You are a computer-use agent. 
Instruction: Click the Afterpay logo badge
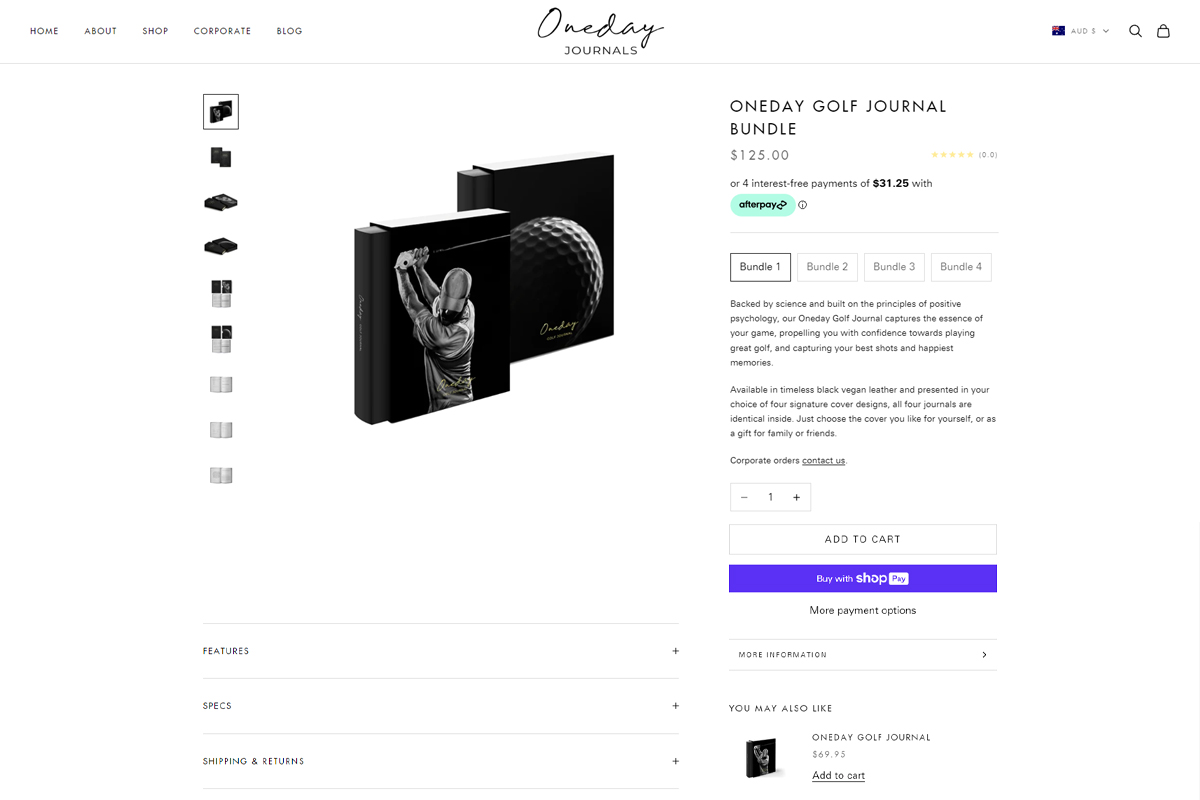pos(762,205)
